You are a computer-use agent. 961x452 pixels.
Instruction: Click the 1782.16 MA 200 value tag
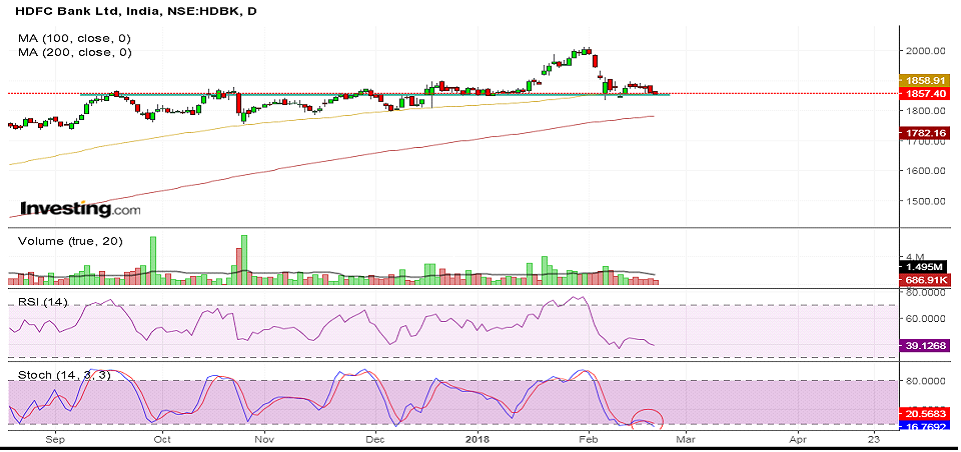coord(927,132)
